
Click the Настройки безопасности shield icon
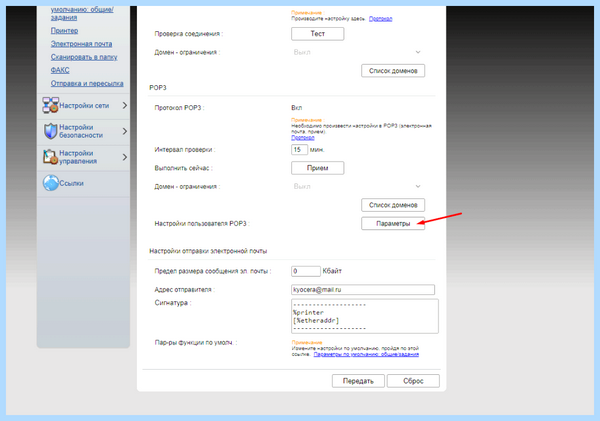[51, 131]
